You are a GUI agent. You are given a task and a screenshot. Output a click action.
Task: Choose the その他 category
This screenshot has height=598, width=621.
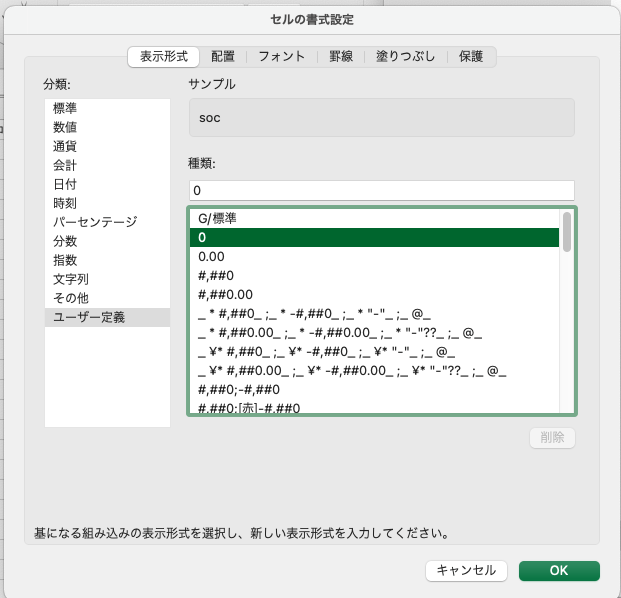[107, 298]
